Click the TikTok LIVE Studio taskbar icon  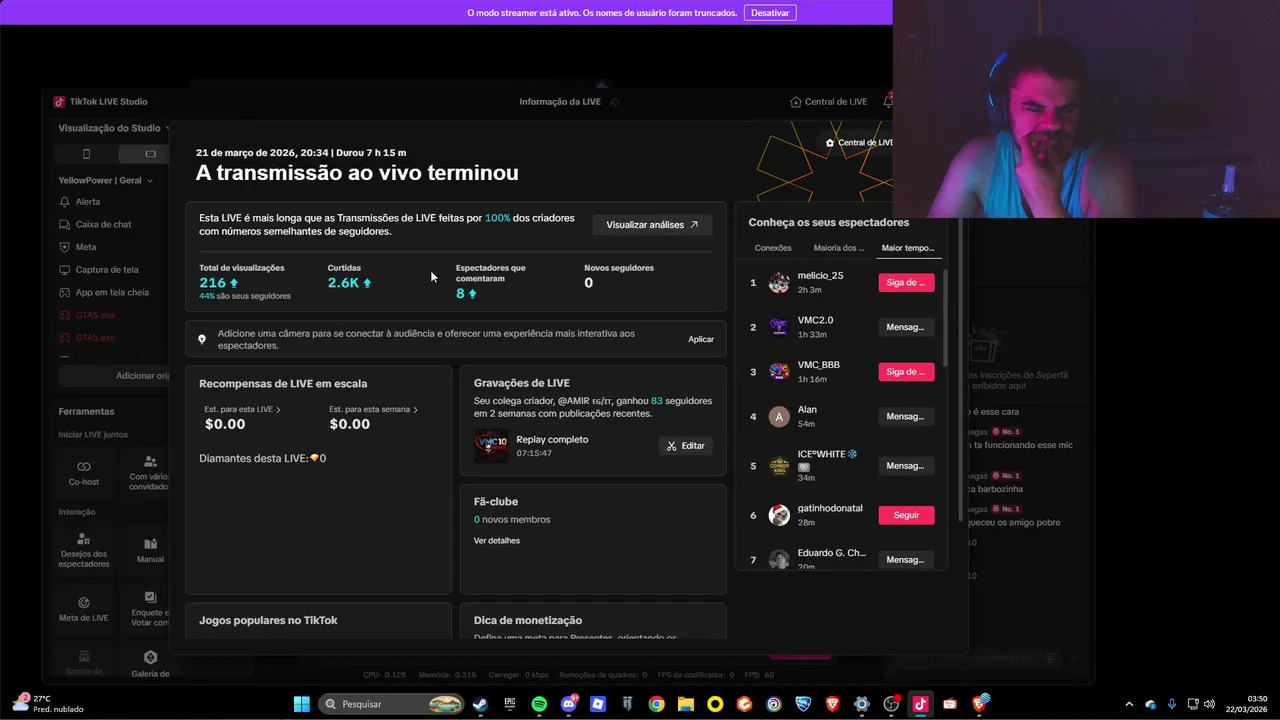920,704
